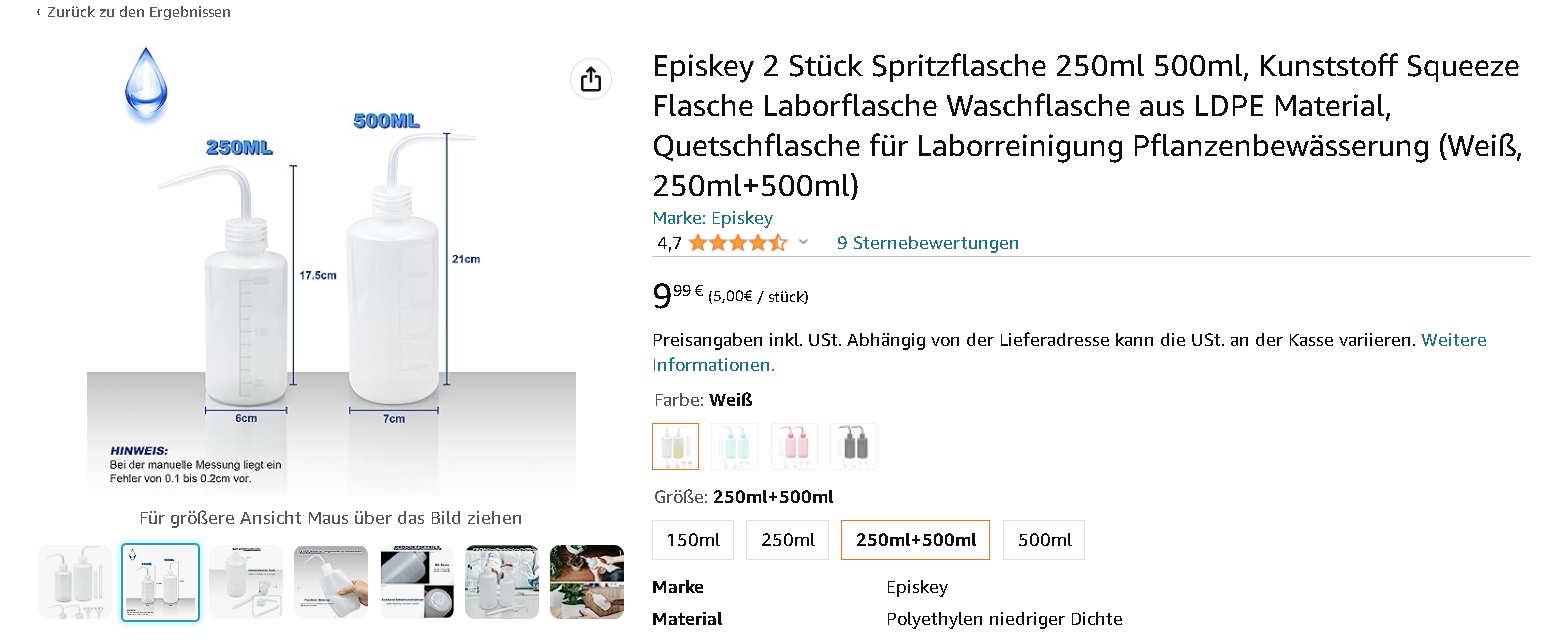This screenshot has width=1542, height=640.
Task: Select the 150ml size option
Action: pos(693,540)
